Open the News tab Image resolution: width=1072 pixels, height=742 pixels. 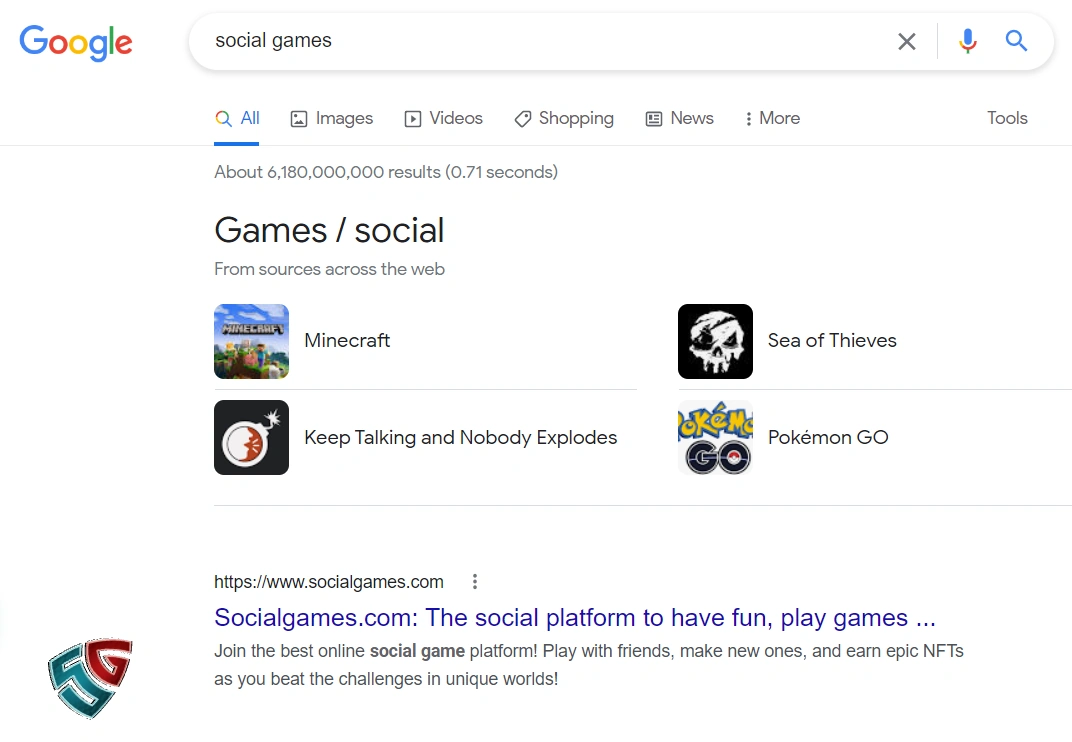[680, 118]
